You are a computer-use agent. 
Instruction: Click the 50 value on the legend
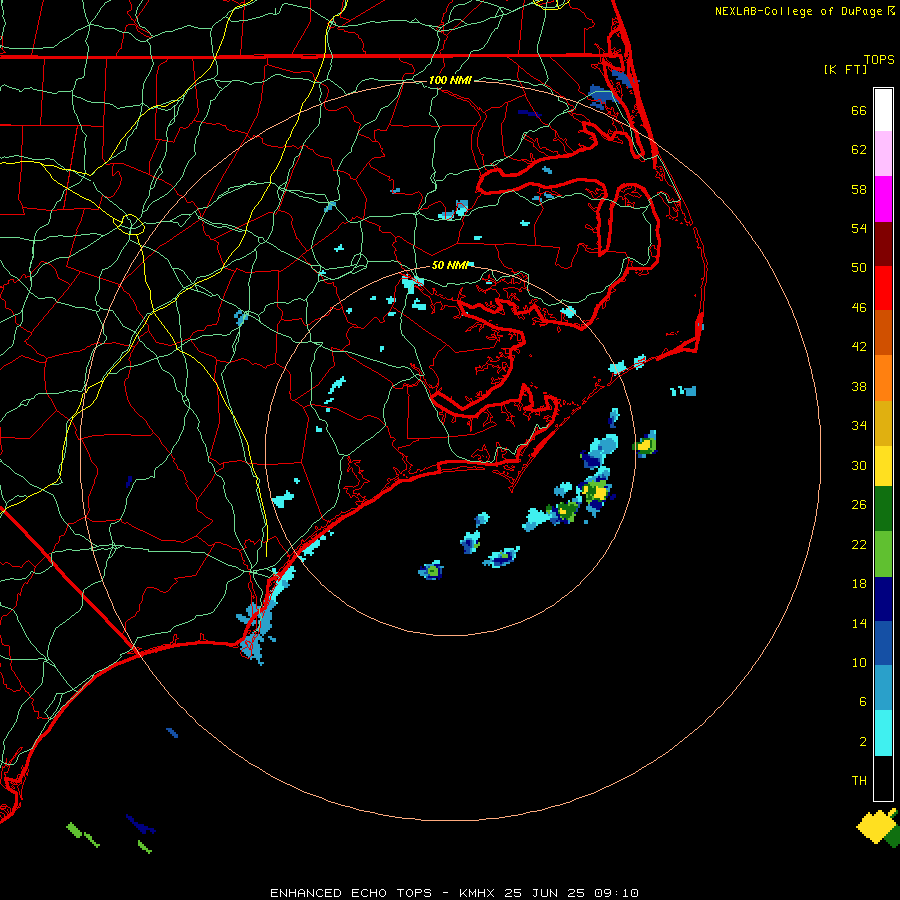click(x=859, y=268)
